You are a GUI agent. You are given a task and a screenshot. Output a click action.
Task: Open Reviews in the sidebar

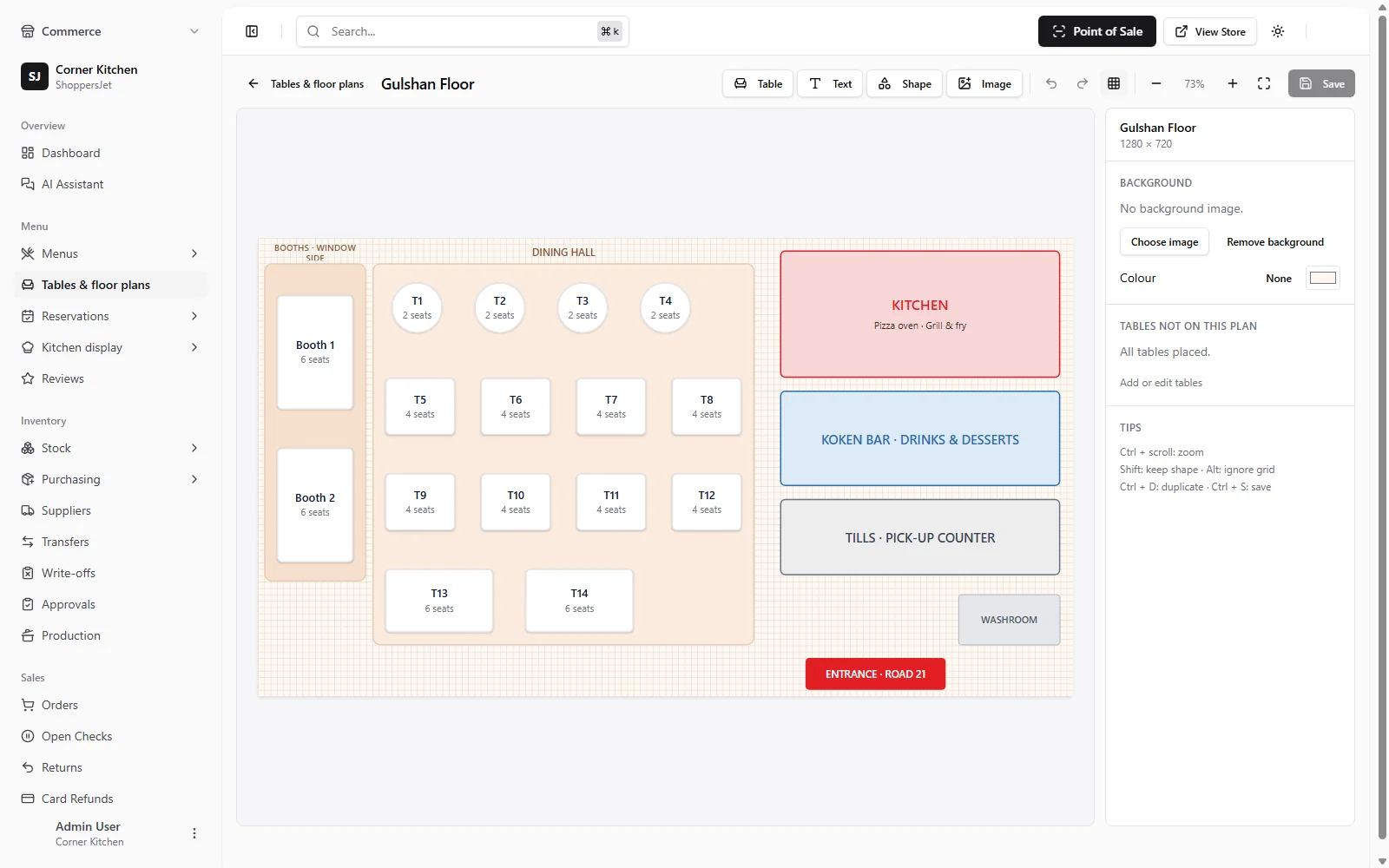tap(111, 378)
